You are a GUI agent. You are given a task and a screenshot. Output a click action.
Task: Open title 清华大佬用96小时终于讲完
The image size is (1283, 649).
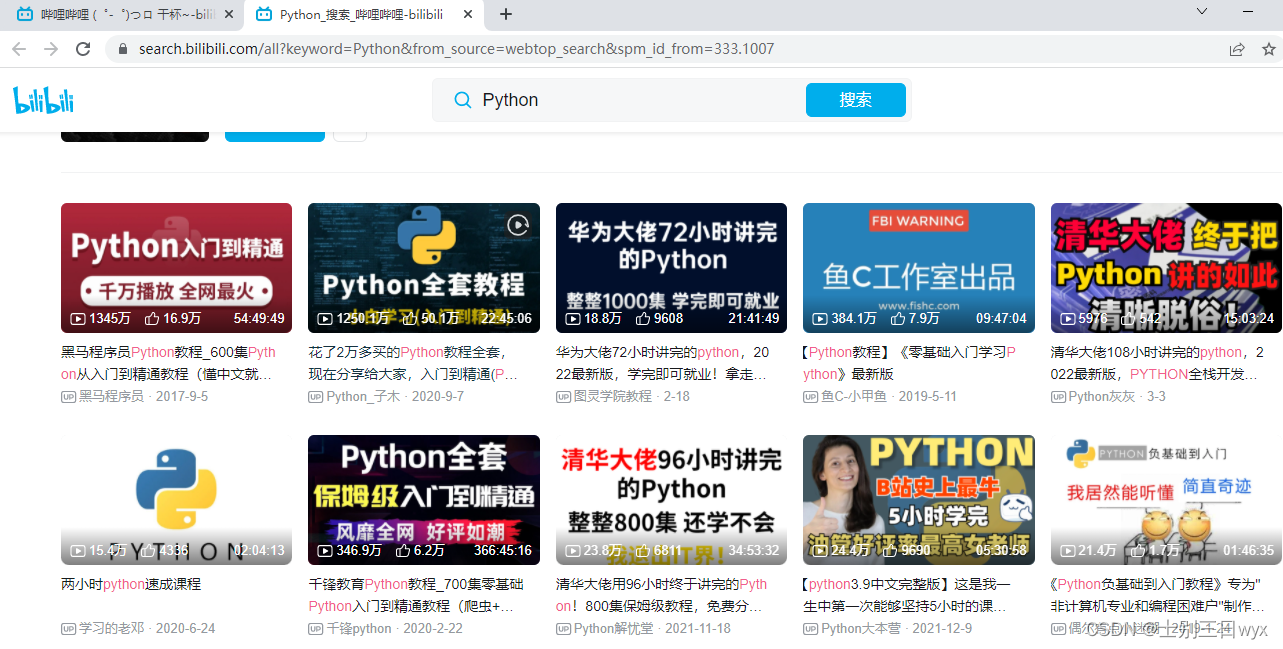(x=662, y=595)
